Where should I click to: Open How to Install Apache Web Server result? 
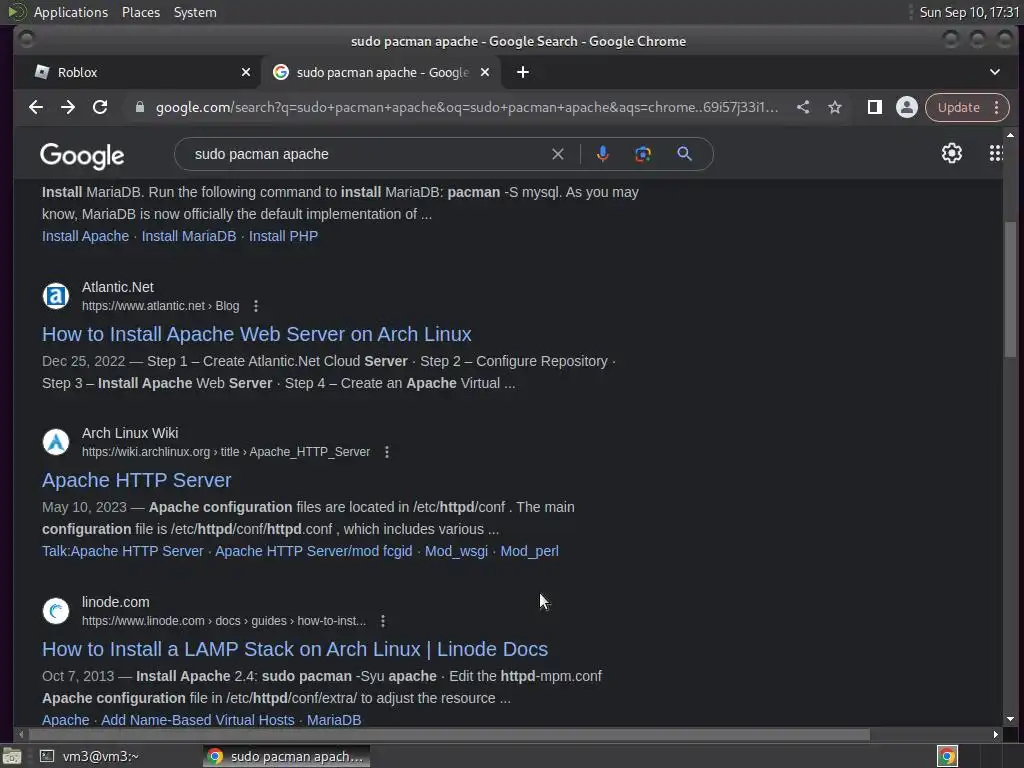(x=257, y=334)
